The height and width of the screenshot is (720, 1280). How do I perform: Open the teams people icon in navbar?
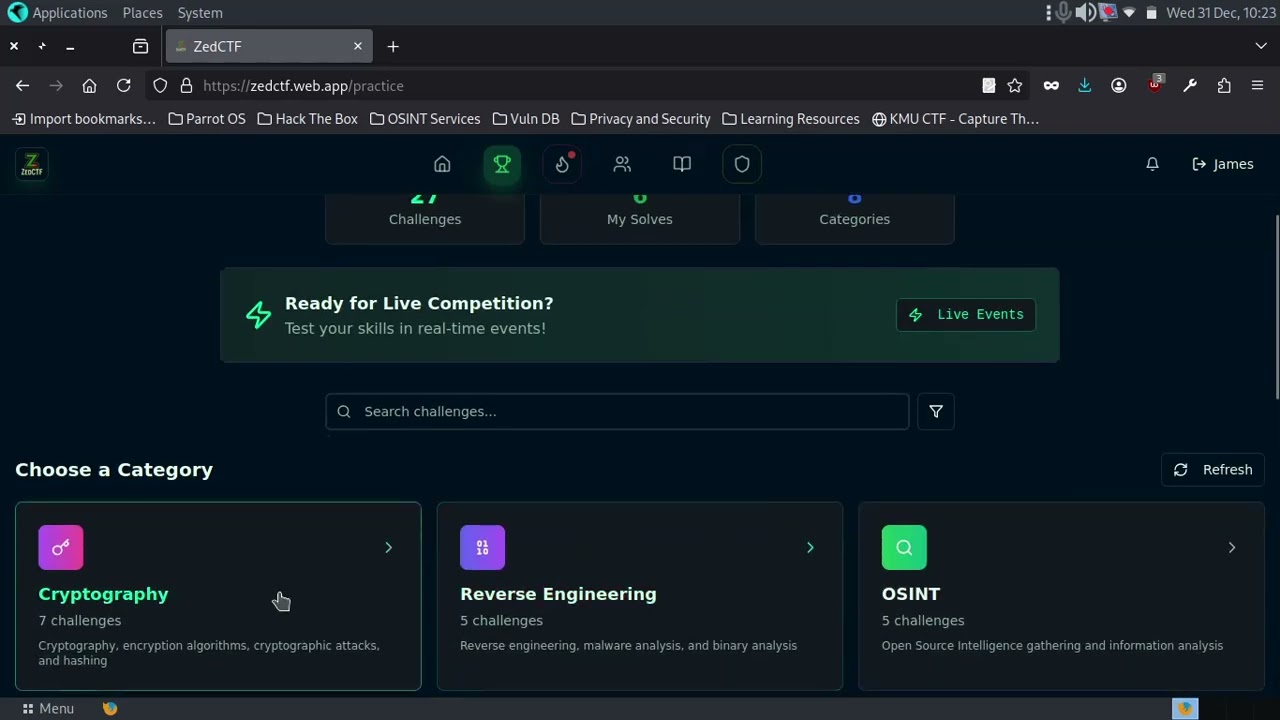(622, 164)
